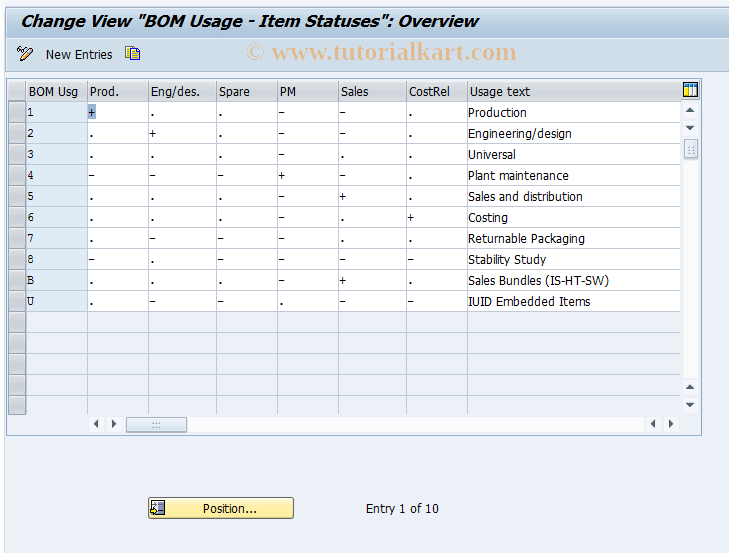Select the row for BOM usage 4
The width and height of the screenshot is (729, 553).
[x=17, y=175]
